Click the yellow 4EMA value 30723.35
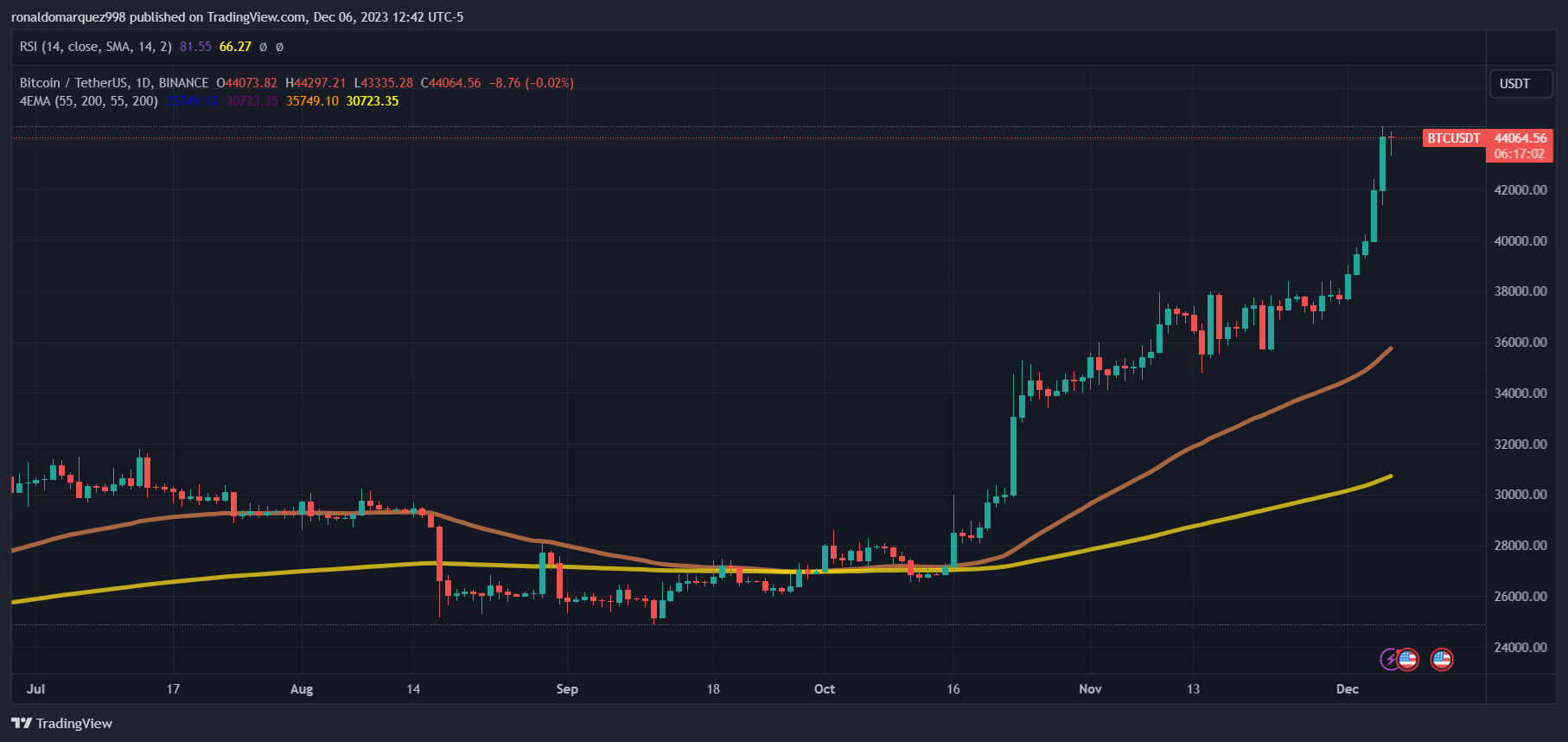Viewport: 1568px width, 742px height. pyautogui.click(x=373, y=101)
